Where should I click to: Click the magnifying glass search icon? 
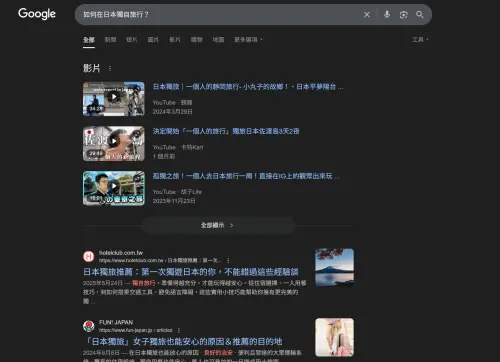[x=420, y=15]
